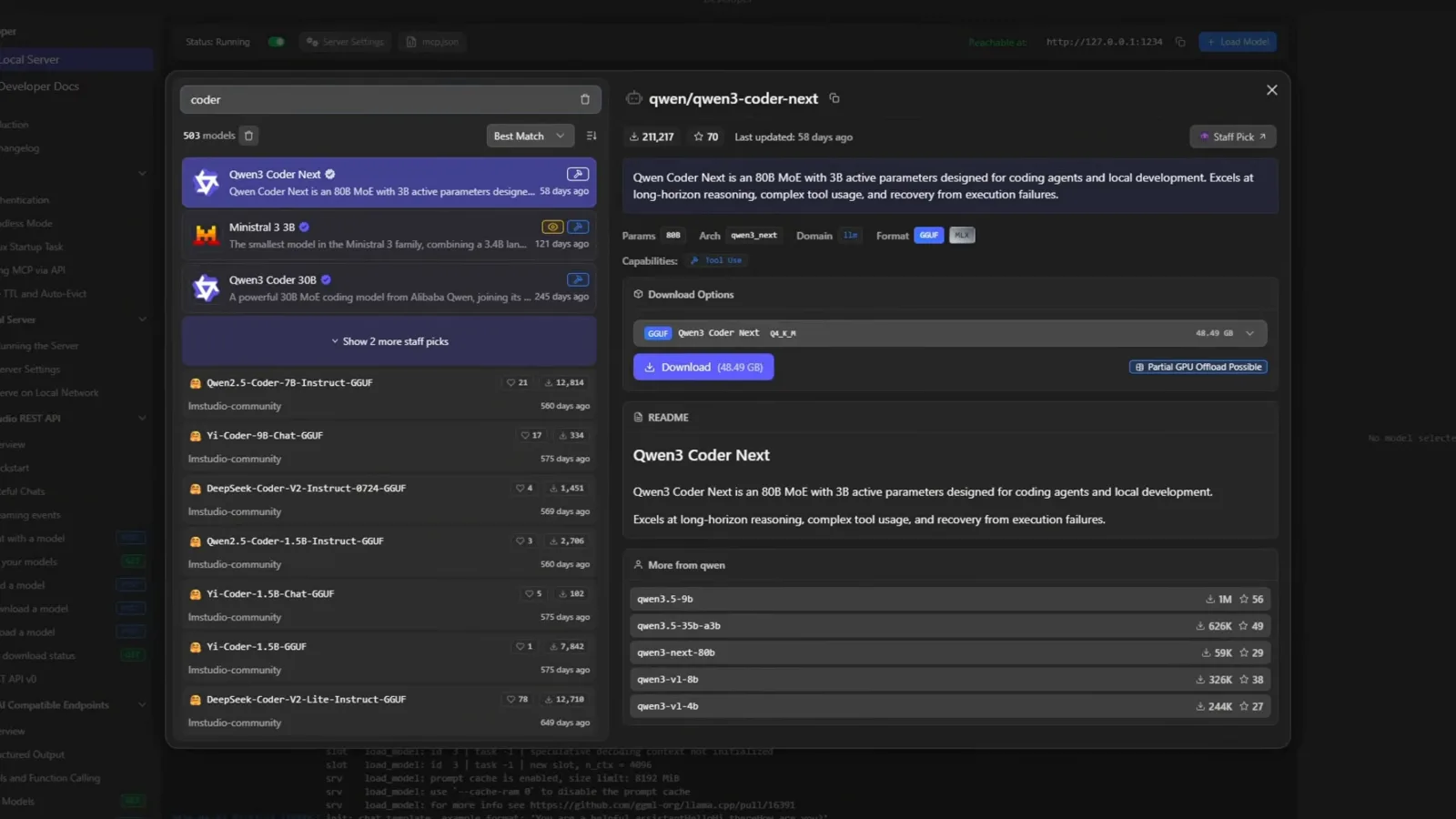The height and width of the screenshot is (819, 1456).
Task: Open mcp.json in the background toolbar
Action: pyautogui.click(x=432, y=42)
